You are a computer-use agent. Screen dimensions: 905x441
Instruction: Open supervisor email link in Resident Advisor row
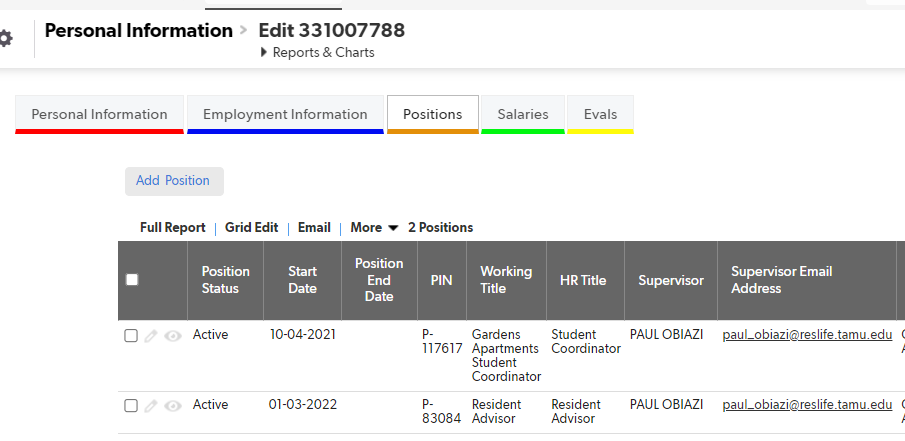(x=807, y=405)
